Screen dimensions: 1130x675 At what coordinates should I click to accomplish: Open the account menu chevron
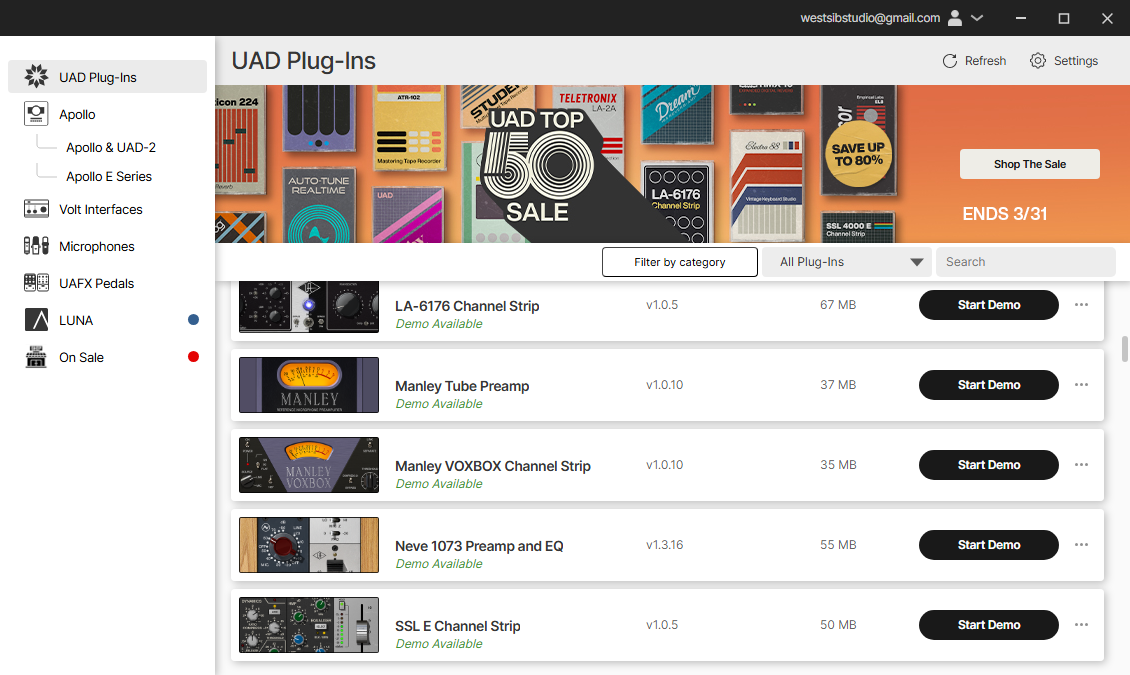tap(977, 18)
